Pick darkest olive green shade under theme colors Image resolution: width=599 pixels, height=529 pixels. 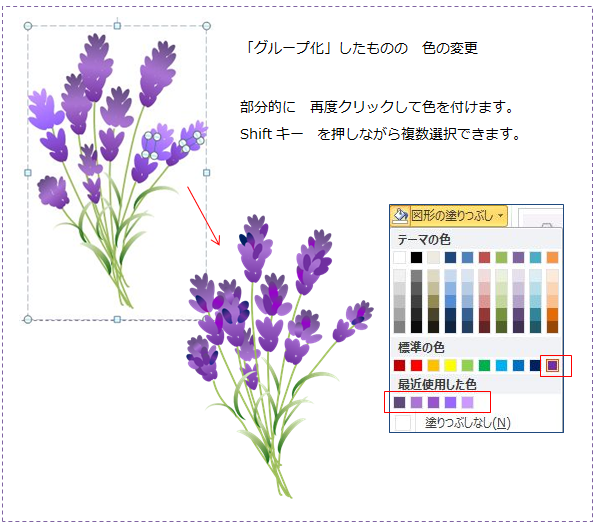point(501,327)
